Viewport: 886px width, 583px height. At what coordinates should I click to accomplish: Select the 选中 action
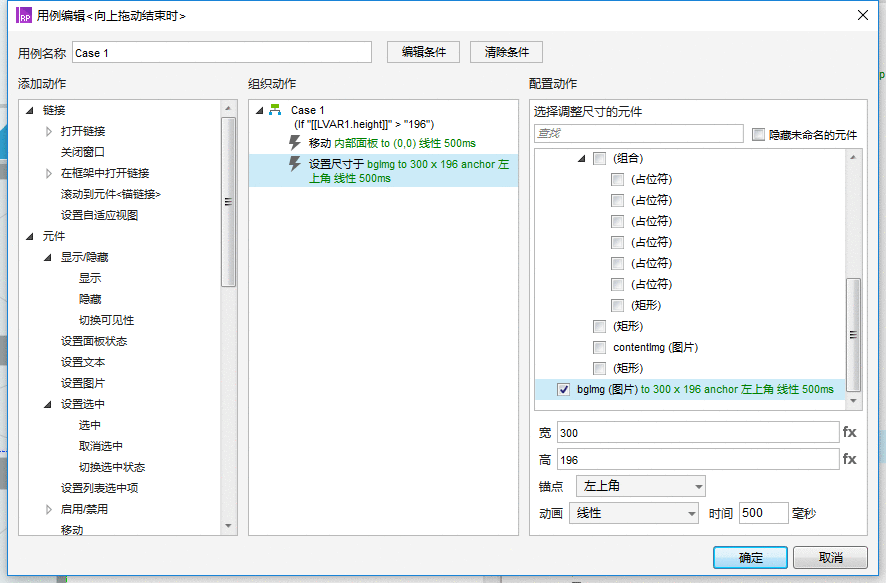tap(90, 425)
